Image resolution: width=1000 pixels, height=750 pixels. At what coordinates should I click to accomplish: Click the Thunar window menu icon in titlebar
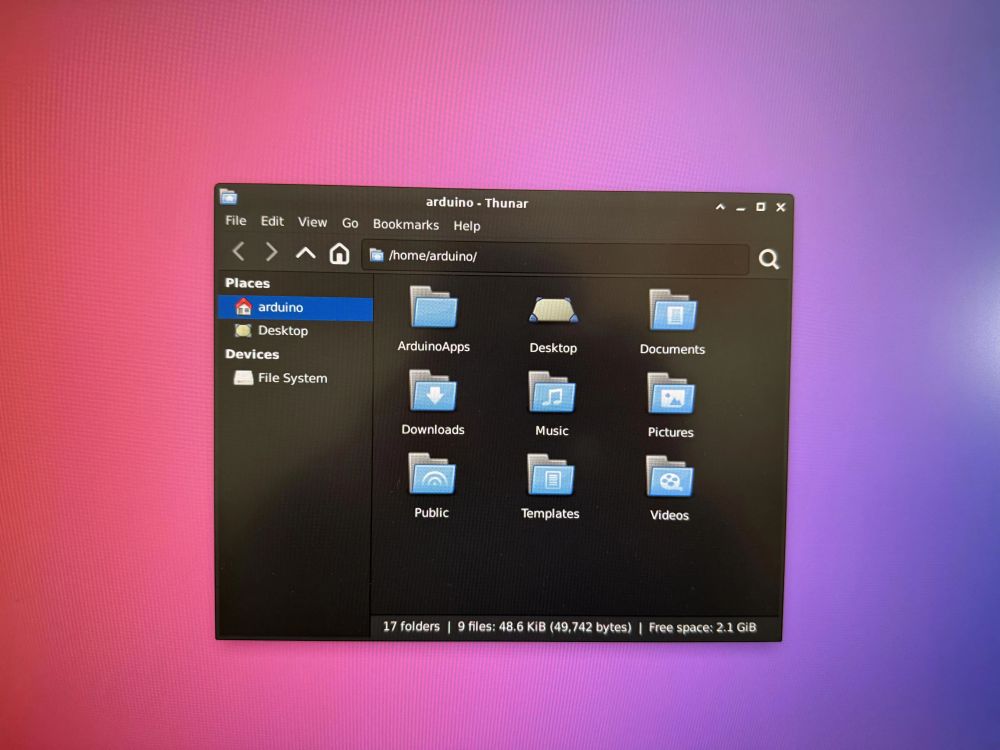tap(228, 196)
